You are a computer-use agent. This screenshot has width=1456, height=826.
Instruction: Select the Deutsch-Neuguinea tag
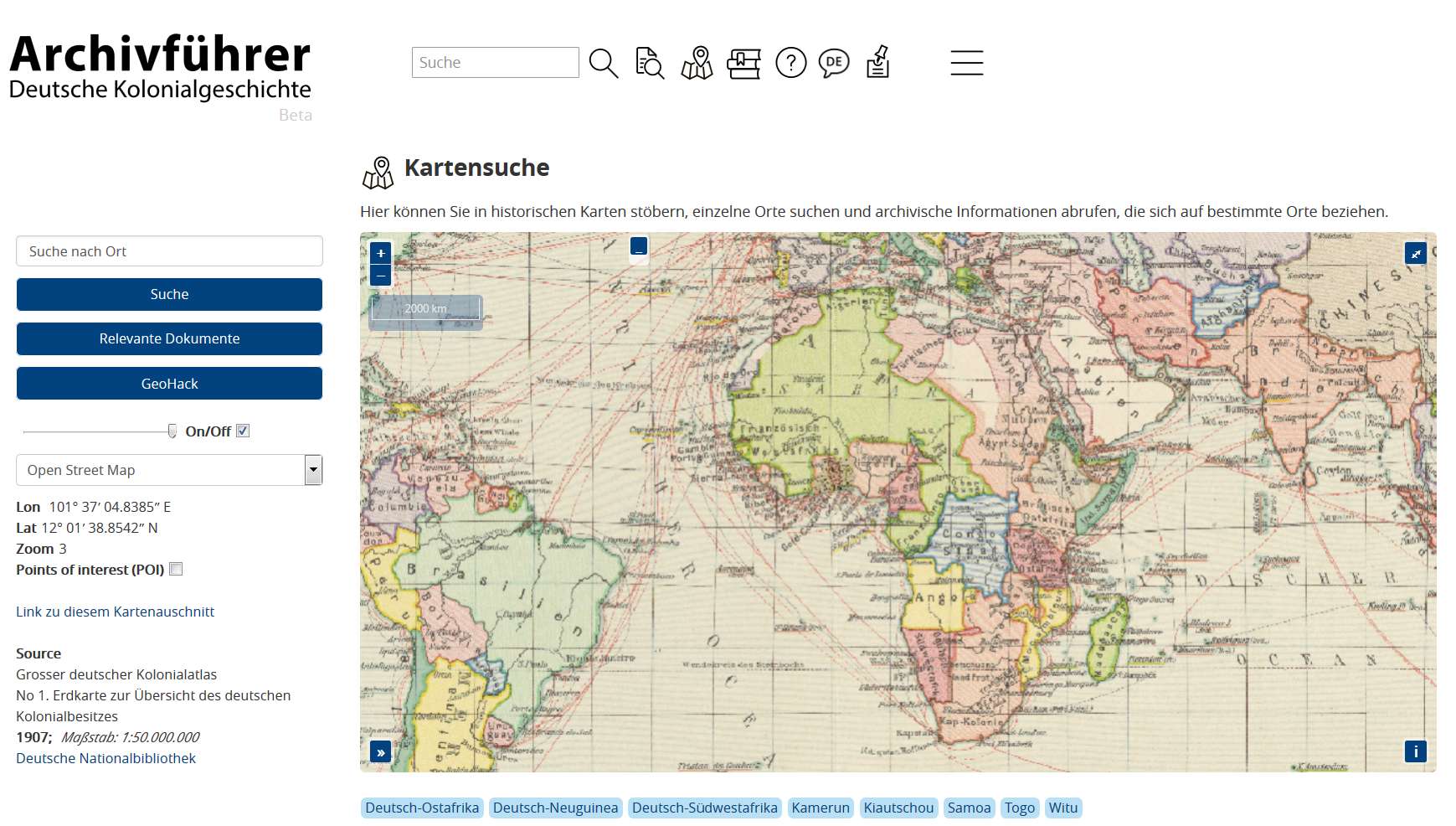coord(555,808)
